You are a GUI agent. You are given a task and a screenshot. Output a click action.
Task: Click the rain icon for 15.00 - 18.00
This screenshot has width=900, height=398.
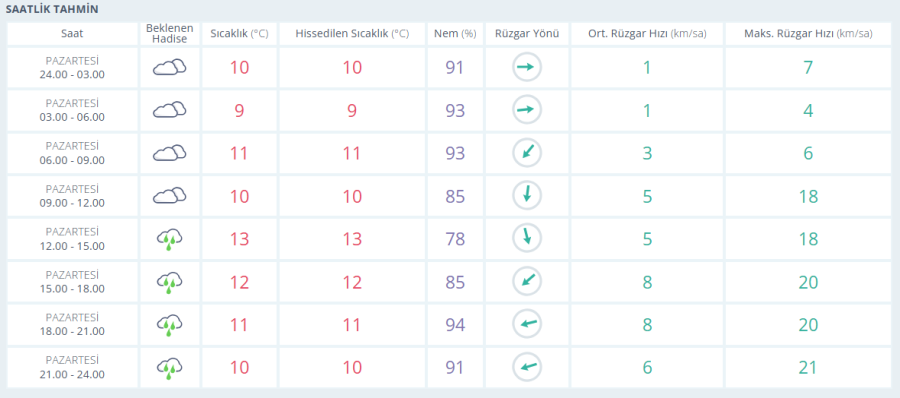tap(169, 282)
